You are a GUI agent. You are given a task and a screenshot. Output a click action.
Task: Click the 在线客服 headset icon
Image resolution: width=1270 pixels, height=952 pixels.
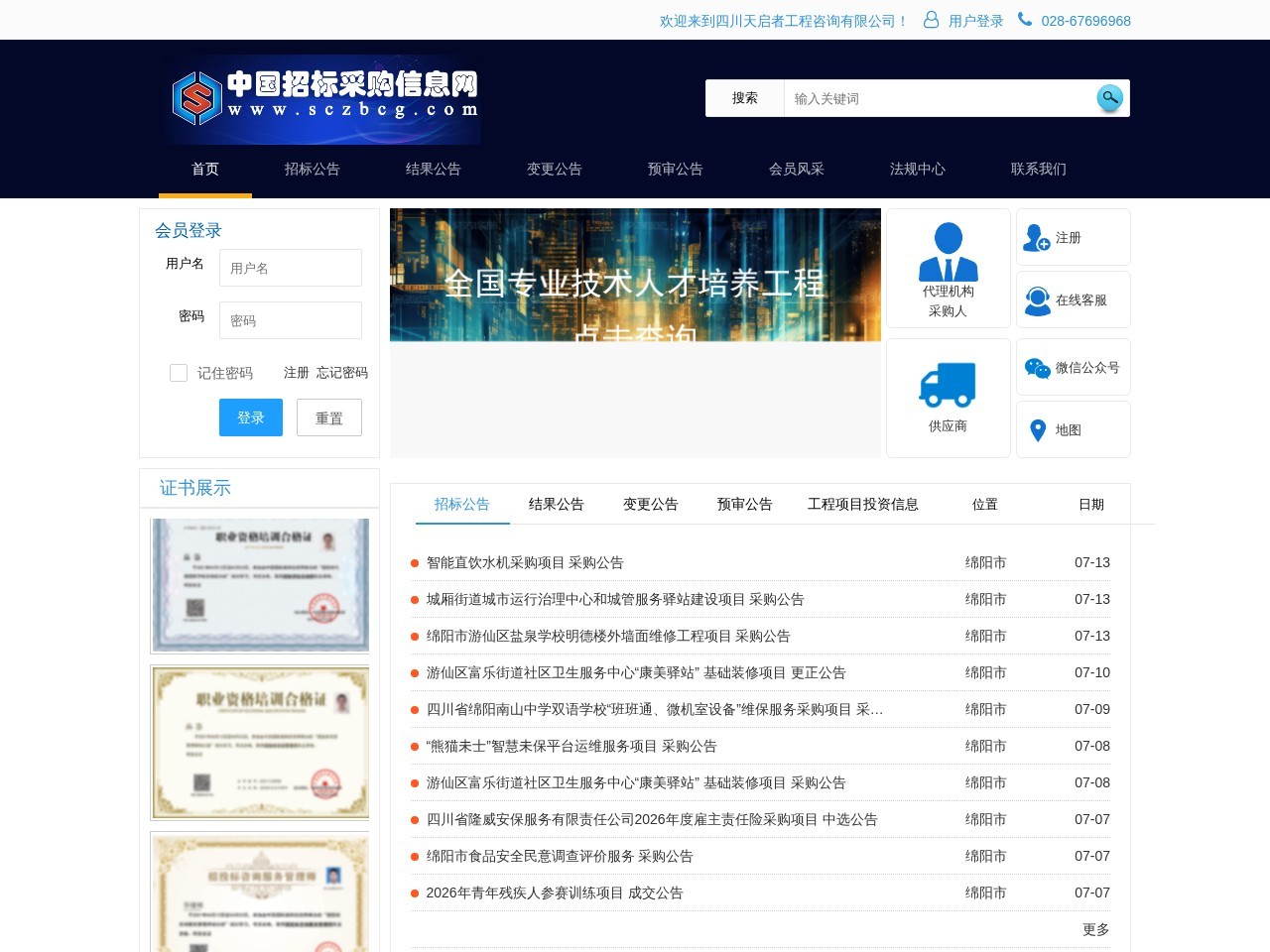pos(1037,300)
